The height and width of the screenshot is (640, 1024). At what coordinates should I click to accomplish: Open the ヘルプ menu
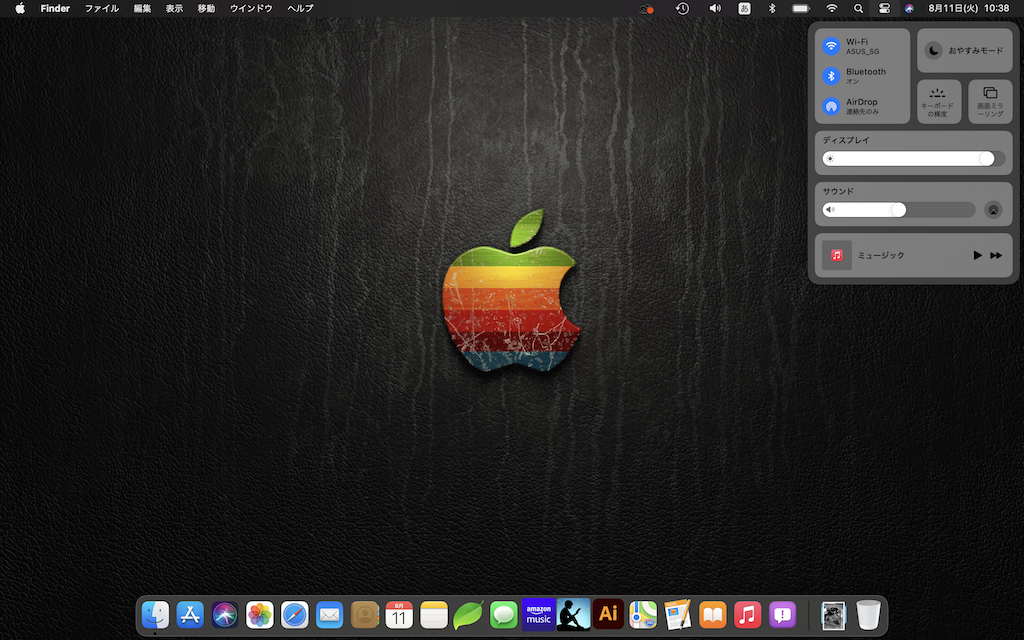pyautogui.click(x=300, y=8)
